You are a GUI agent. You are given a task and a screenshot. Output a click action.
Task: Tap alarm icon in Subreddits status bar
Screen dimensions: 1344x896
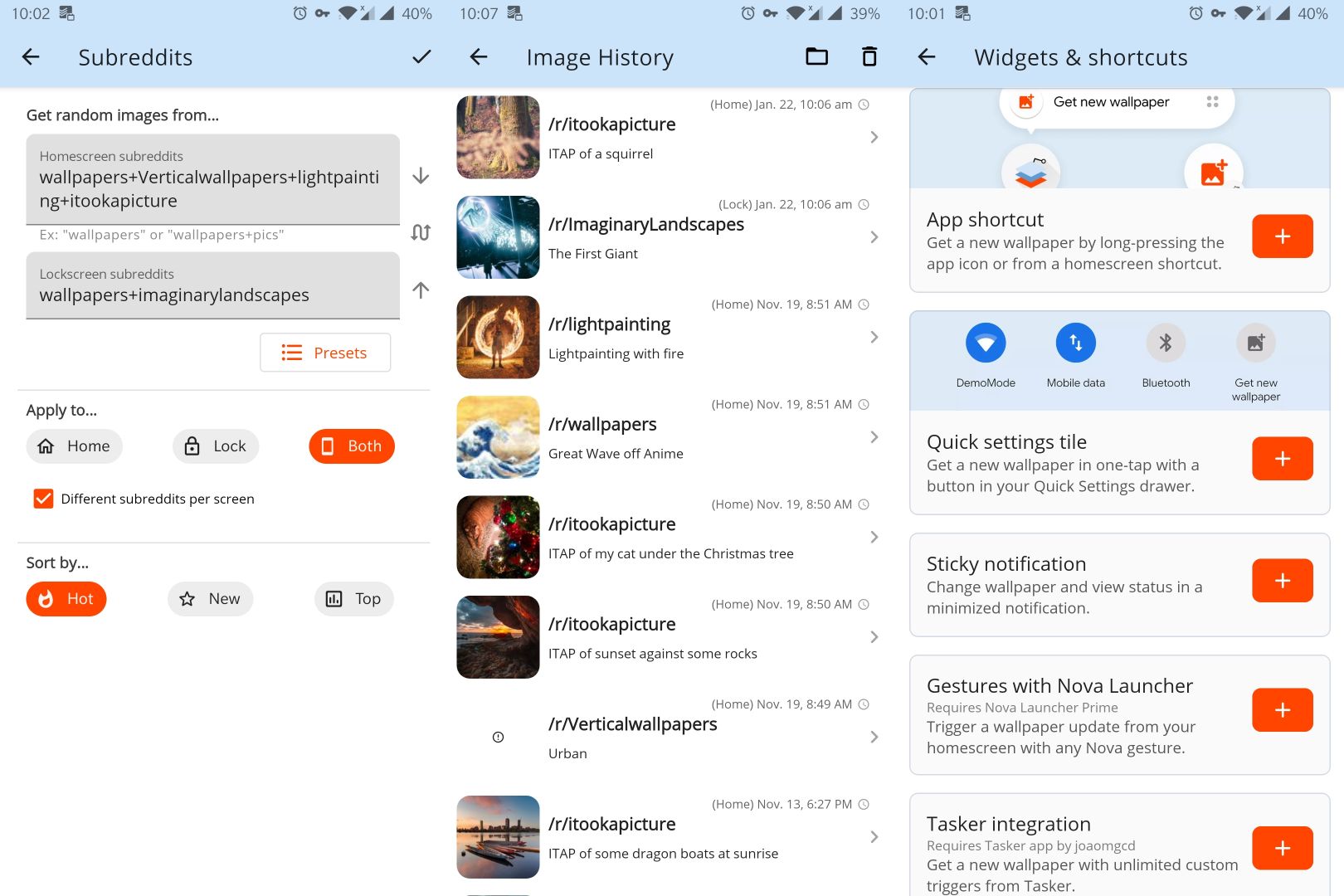[x=299, y=13]
